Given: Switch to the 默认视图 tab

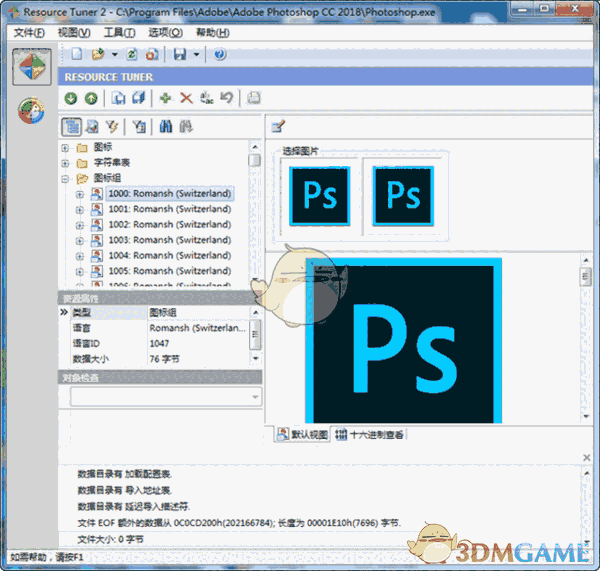Looking at the screenshot, I should [303, 434].
